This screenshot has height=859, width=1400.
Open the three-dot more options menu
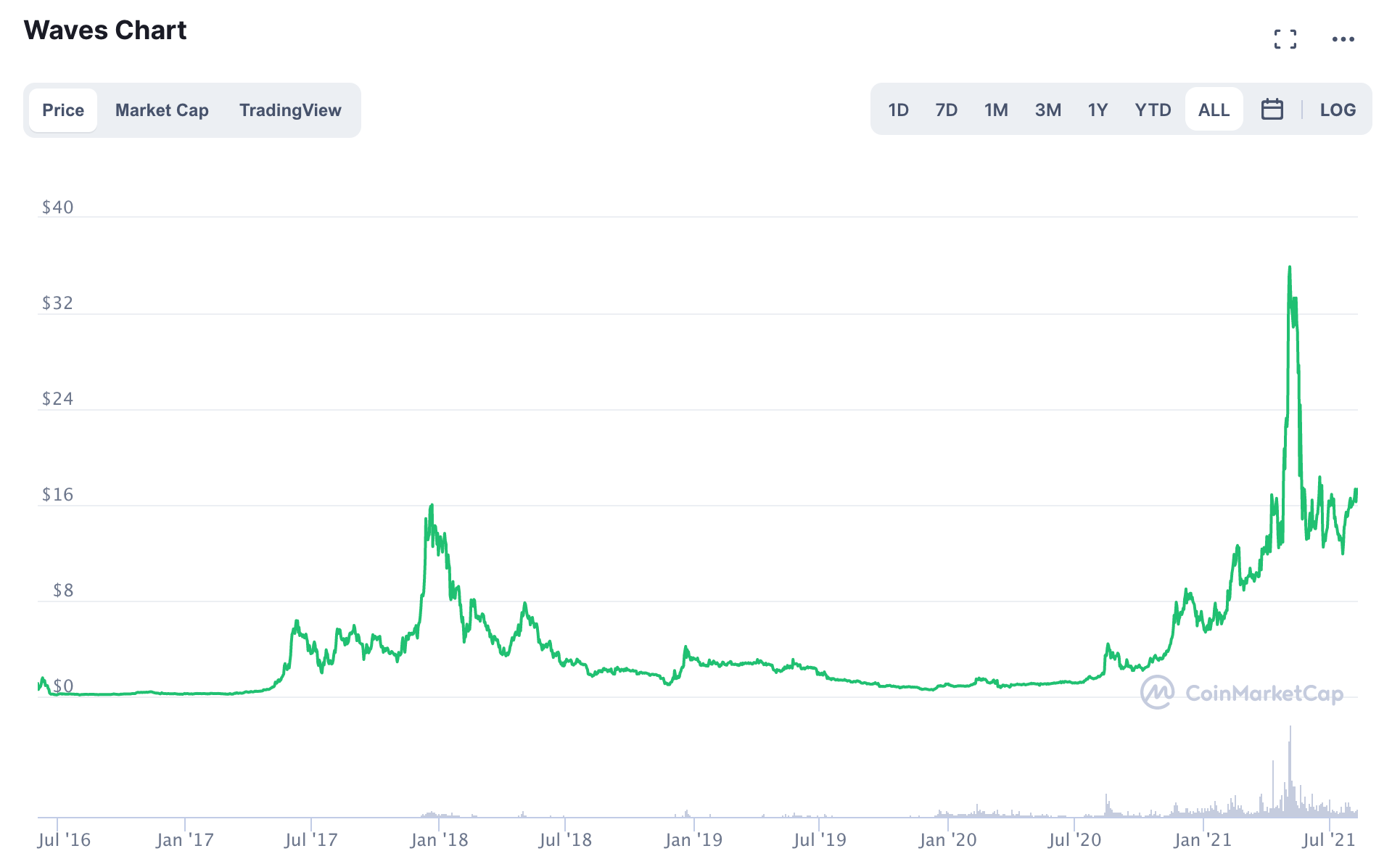coord(1343,39)
